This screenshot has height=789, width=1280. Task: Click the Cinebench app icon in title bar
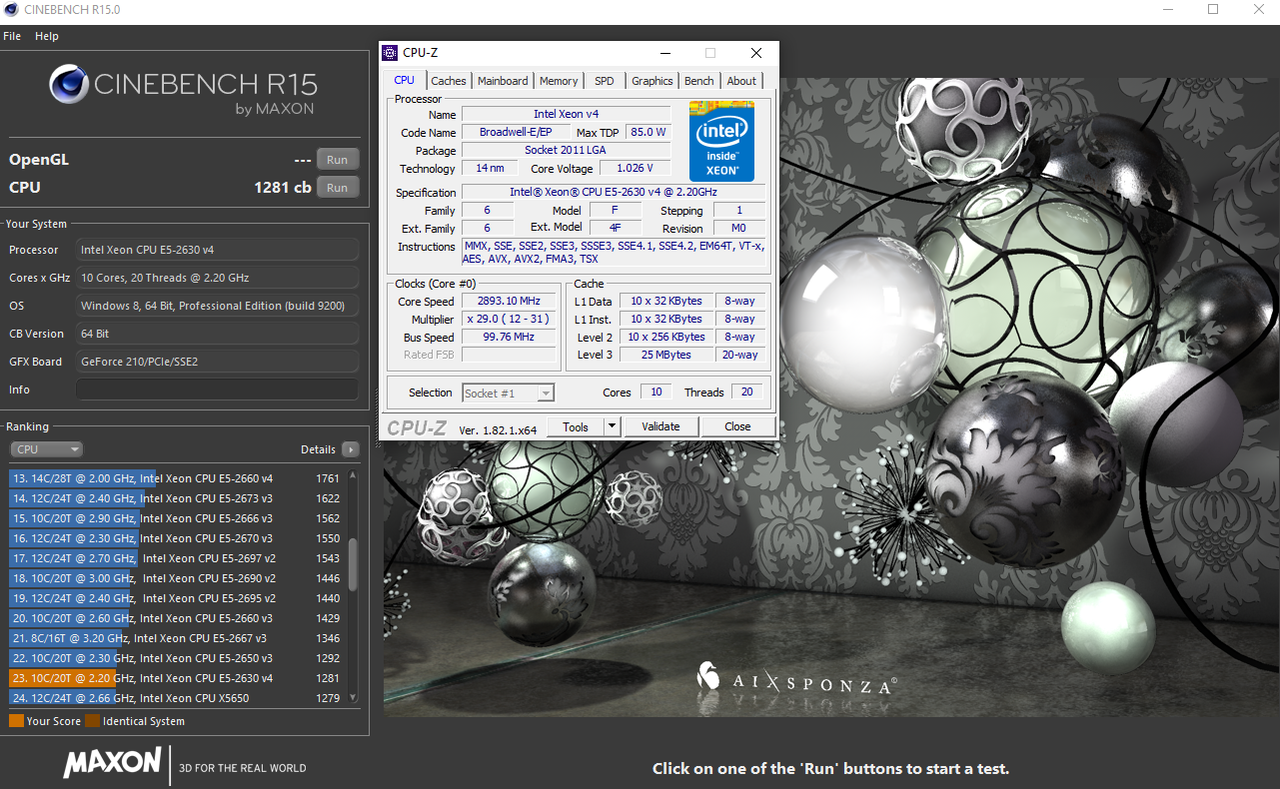11,10
